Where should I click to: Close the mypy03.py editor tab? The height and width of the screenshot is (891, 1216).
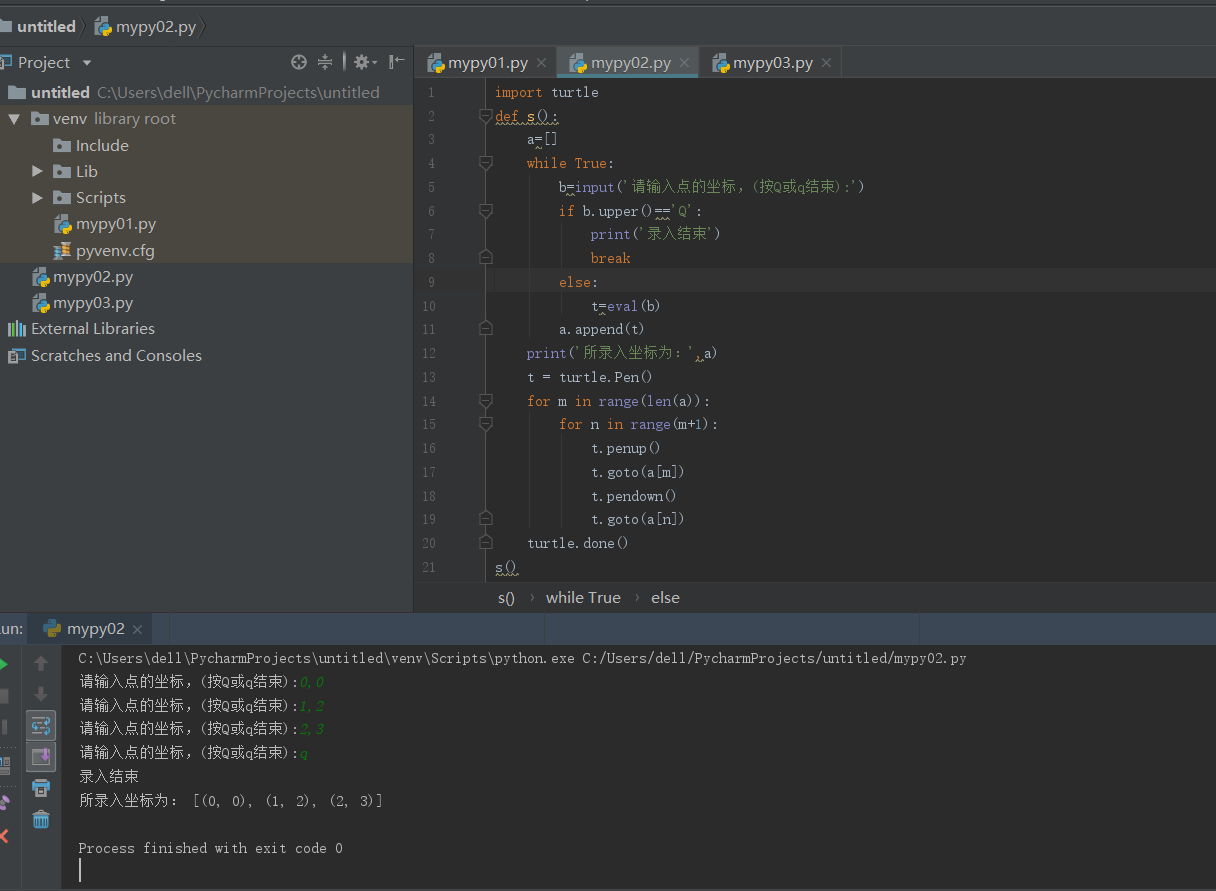[x=827, y=63]
